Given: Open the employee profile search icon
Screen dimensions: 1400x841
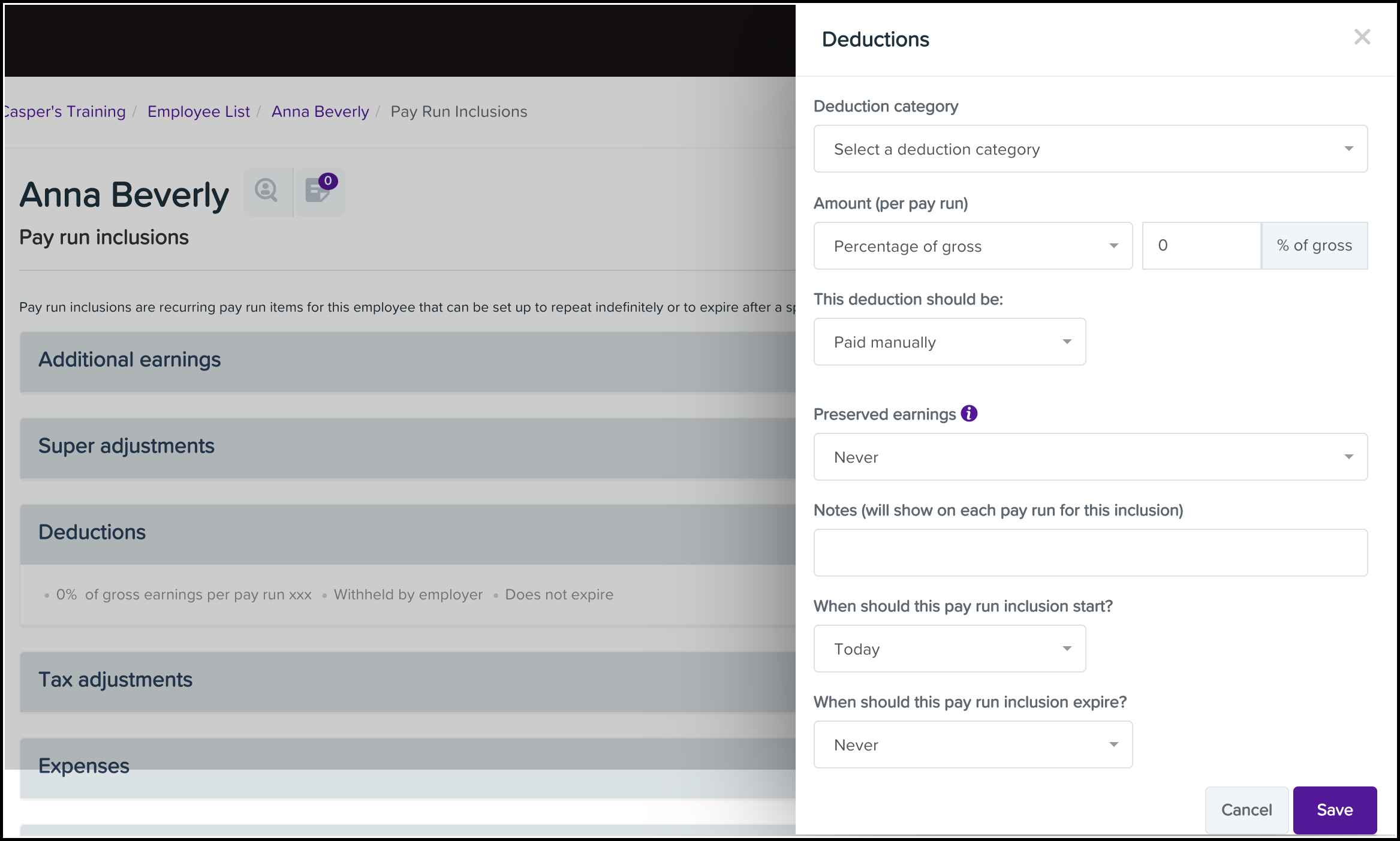Looking at the screenshot, I should click(x=267, y=192).
